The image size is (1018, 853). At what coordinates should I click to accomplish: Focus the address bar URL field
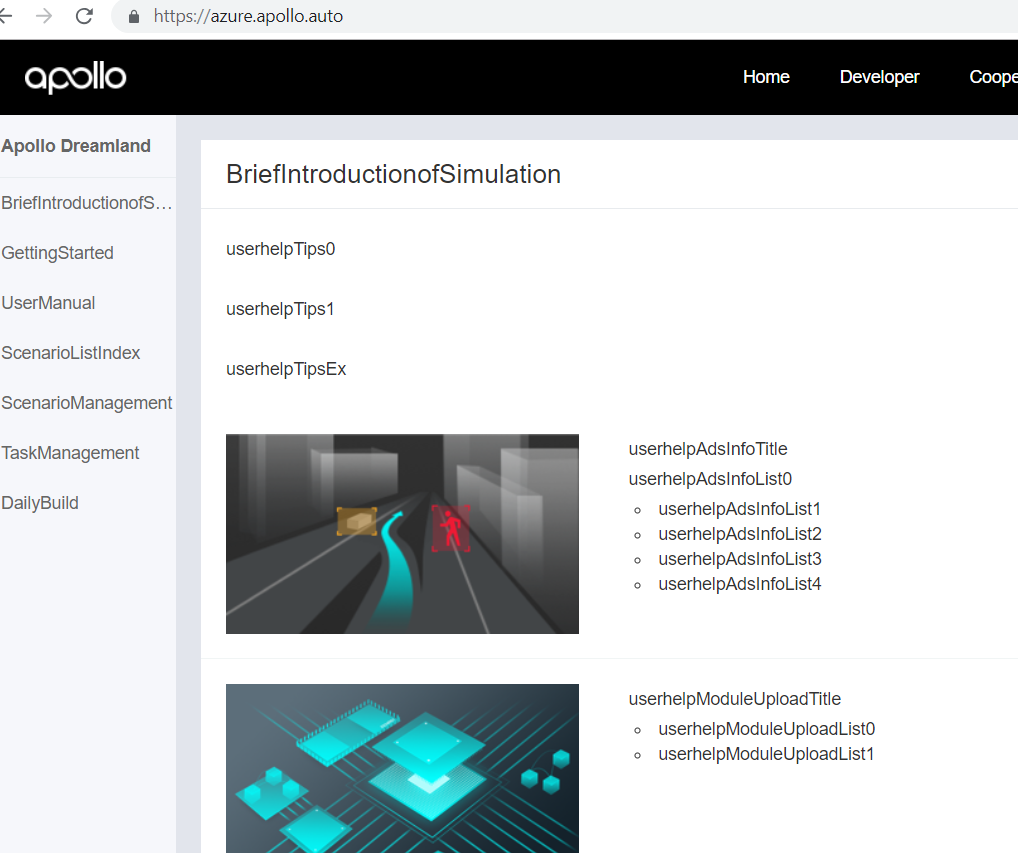[x=565, y=16]
